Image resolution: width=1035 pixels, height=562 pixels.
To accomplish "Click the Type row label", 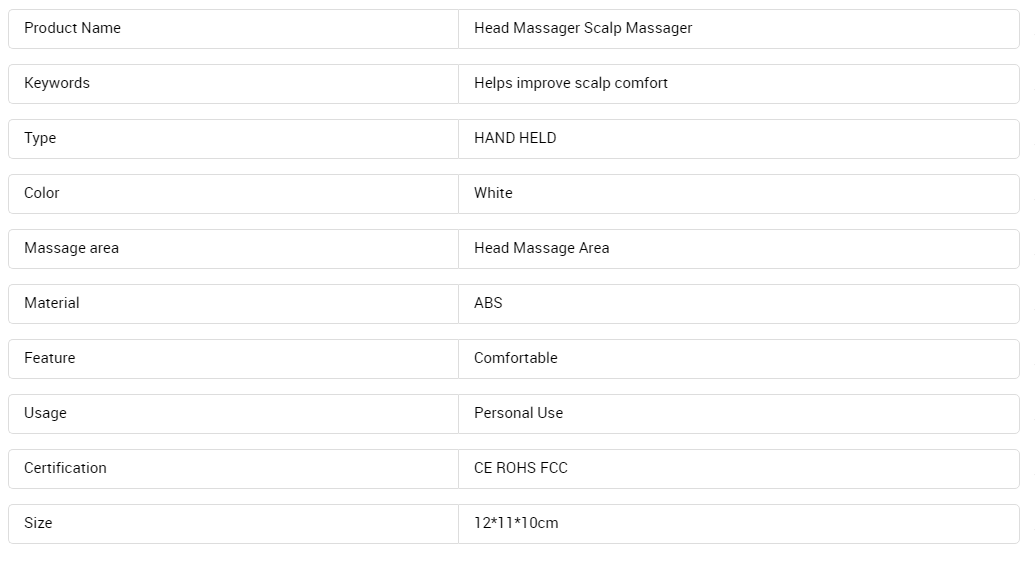I will [40, 138].
